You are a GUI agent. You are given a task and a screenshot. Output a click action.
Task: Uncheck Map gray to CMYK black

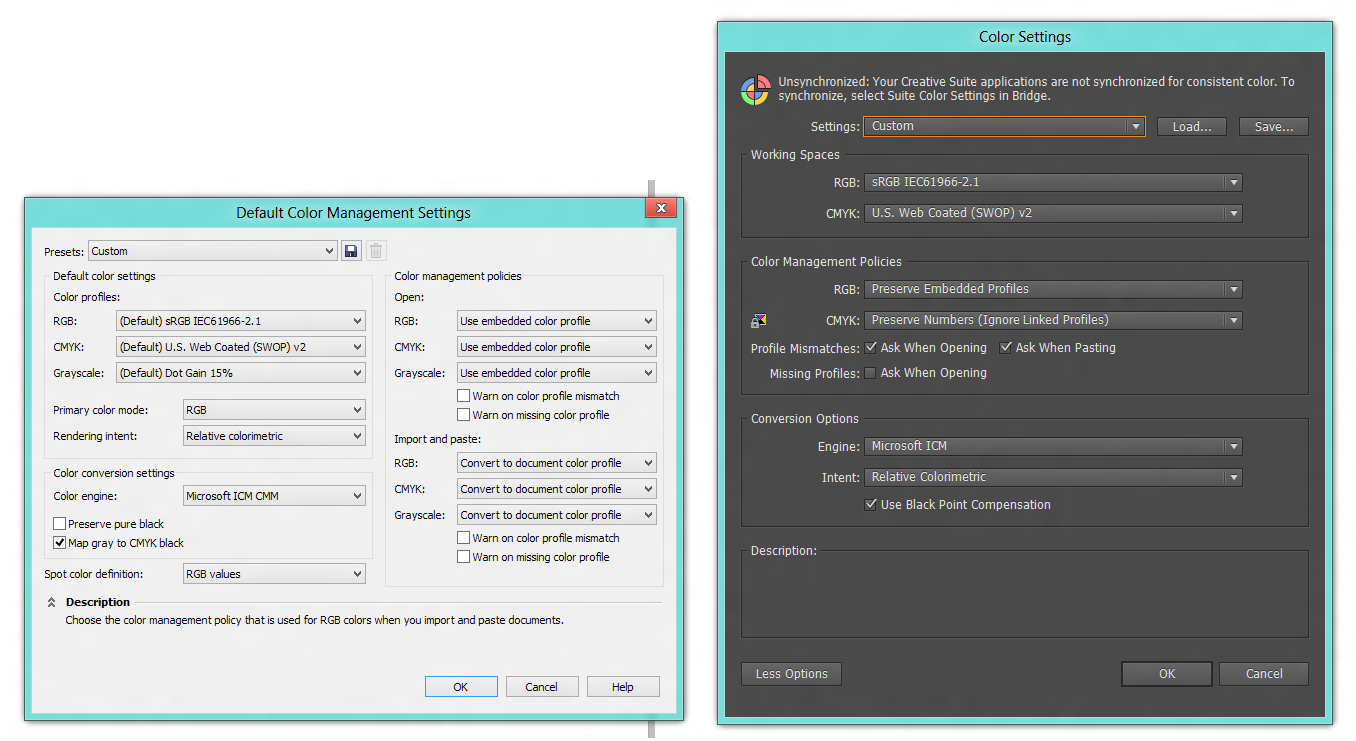click(60, 543)
